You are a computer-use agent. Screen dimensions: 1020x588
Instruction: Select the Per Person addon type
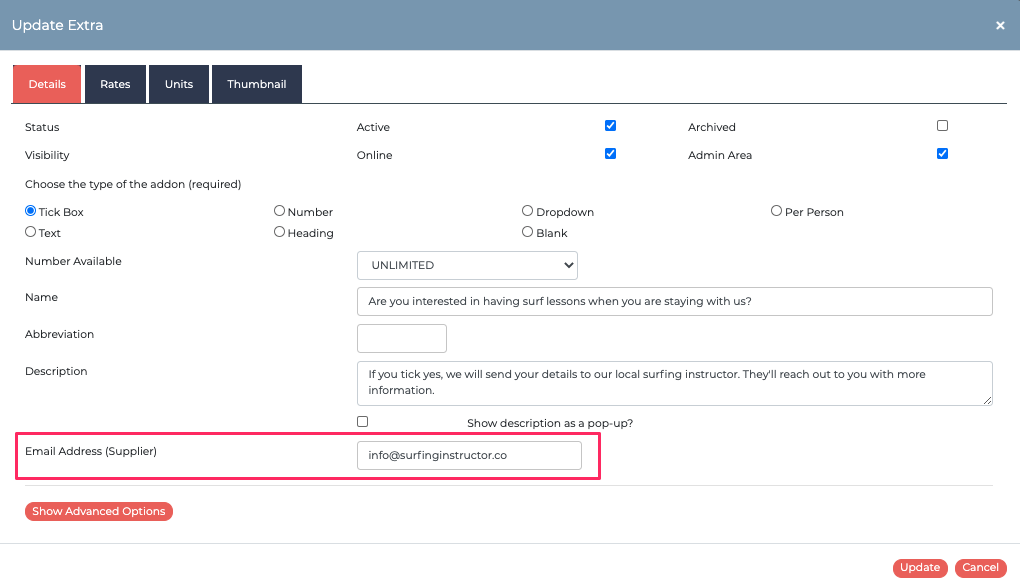tap(776, 211)
